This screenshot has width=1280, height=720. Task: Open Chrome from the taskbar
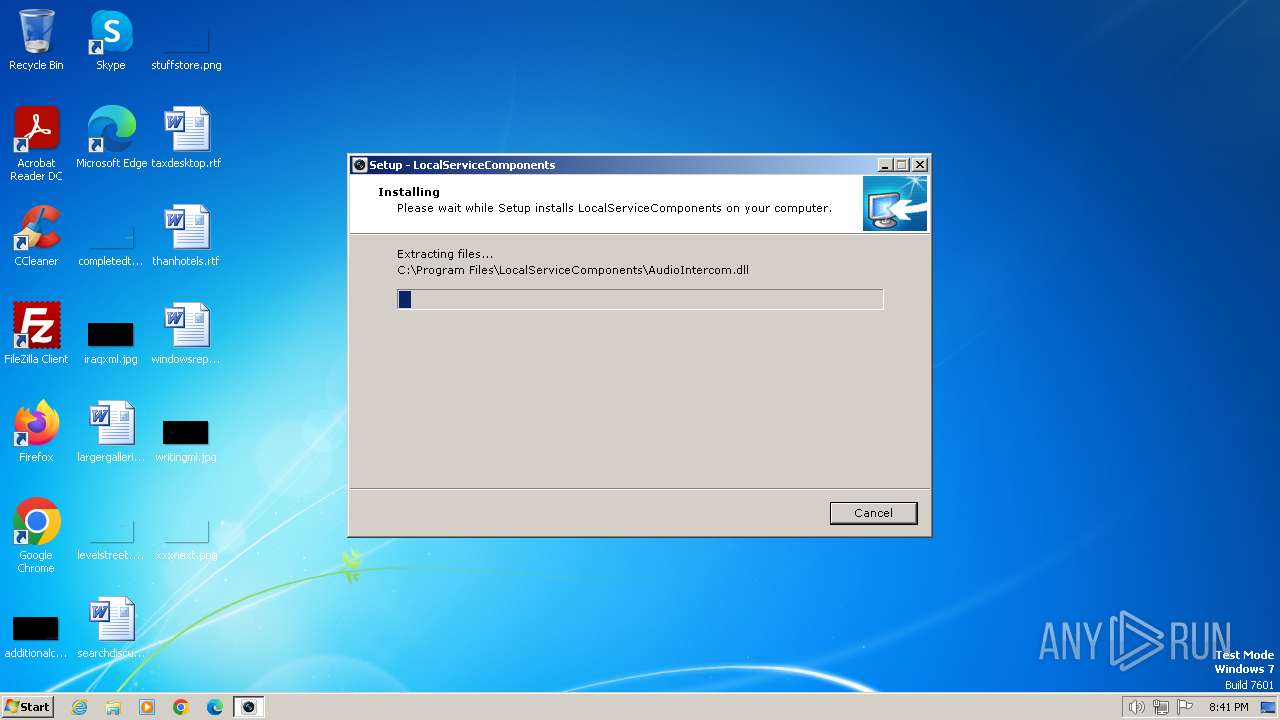[181, 707]
